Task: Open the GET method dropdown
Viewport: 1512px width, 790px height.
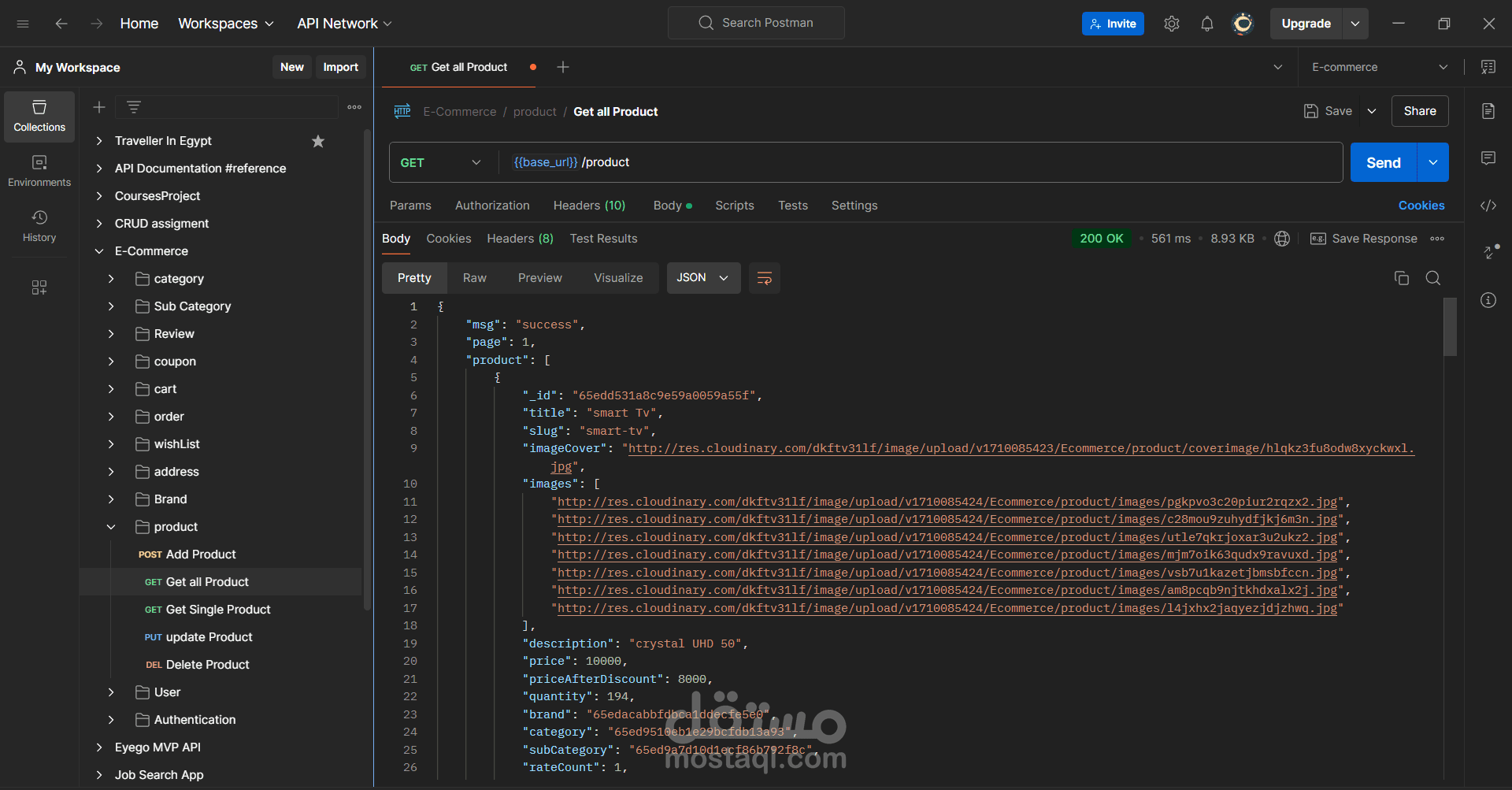Action: tap(440, 162)
